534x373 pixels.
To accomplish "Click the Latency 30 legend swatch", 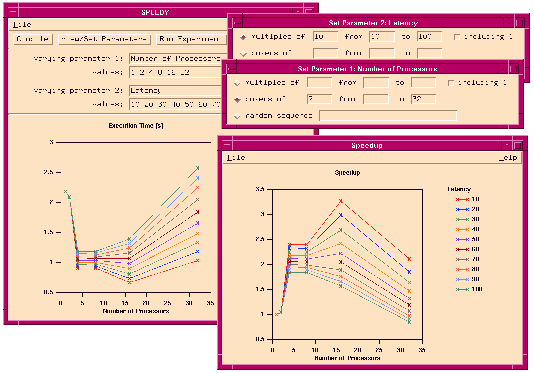I will (x=463, y=219).
